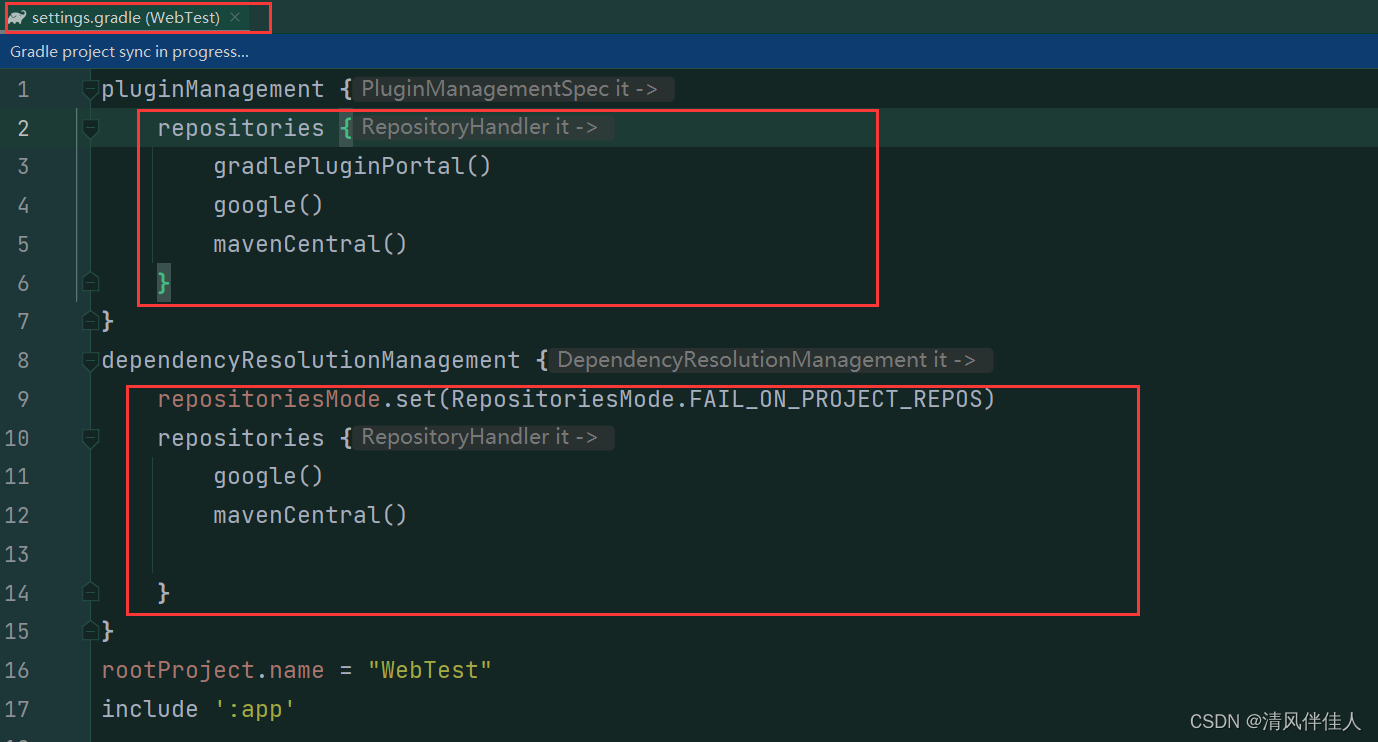Image resolution: width=1378 pixels, height=742 pixels.
Task: Click the ':app' string on line 17
Action: click(255, 709)
